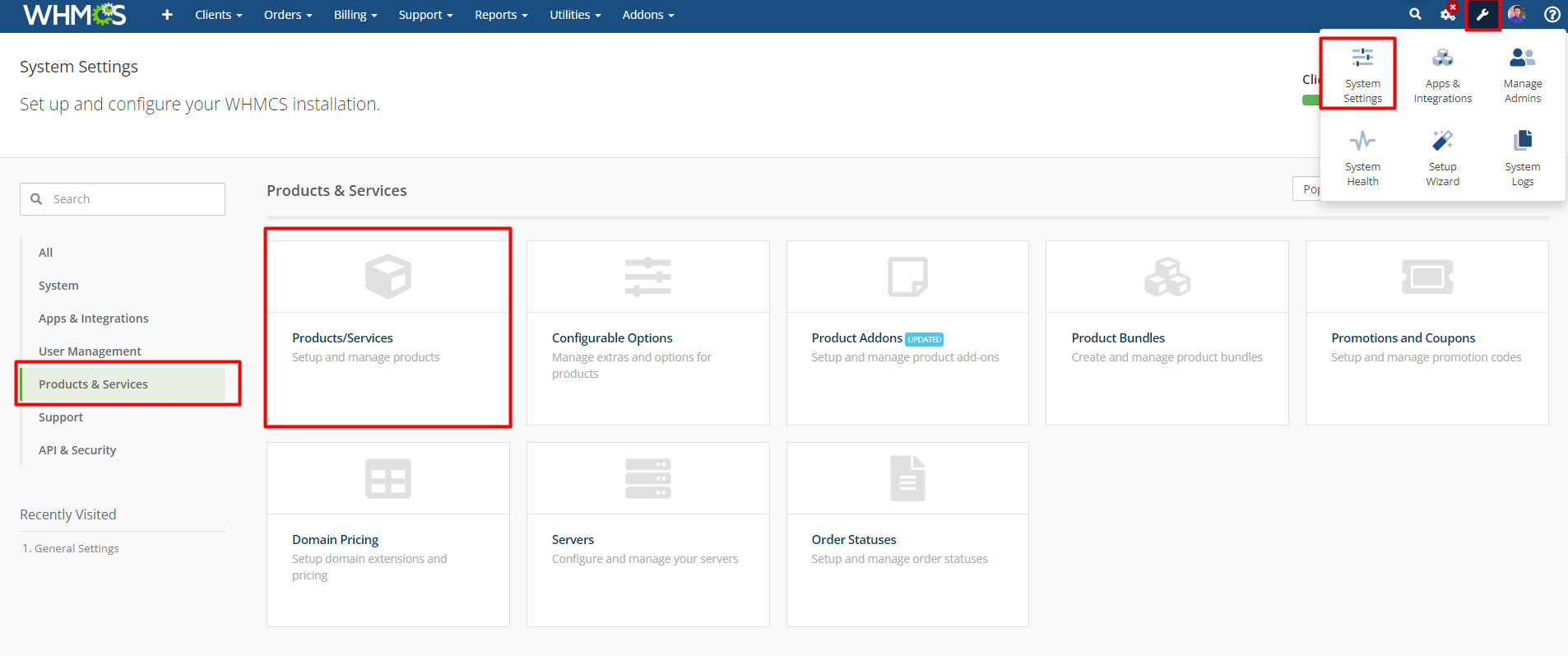Open the Utilities dropdown menu

574,15
